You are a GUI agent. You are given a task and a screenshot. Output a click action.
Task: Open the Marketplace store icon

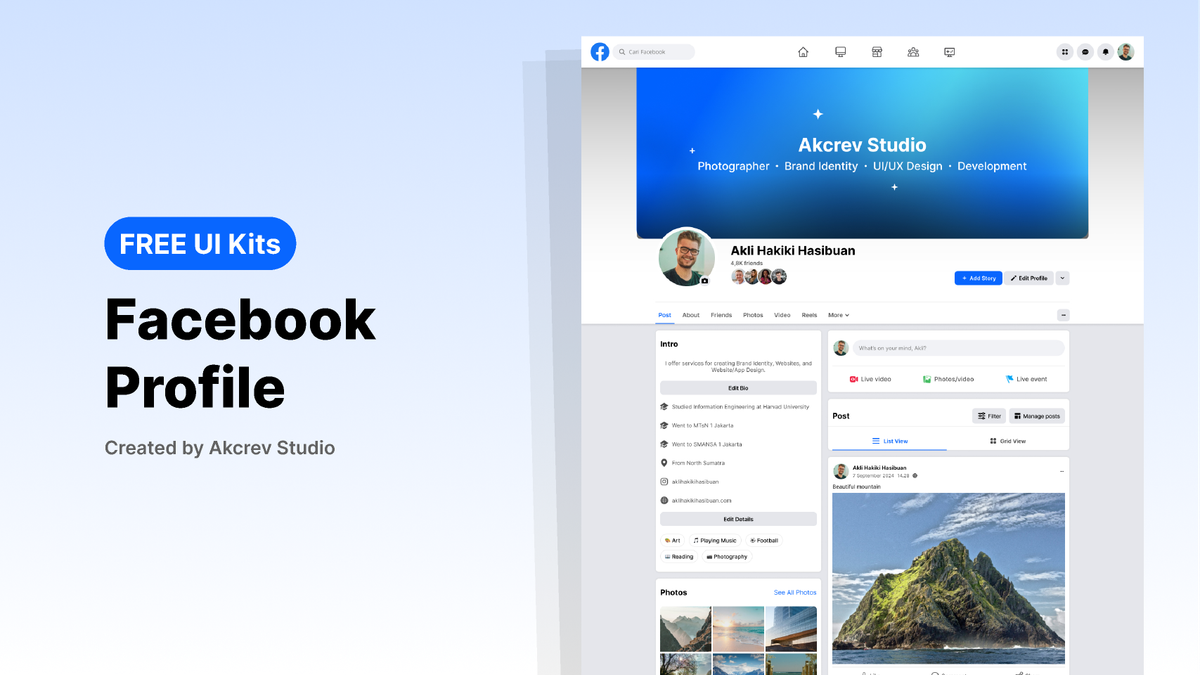coord(877,52)
